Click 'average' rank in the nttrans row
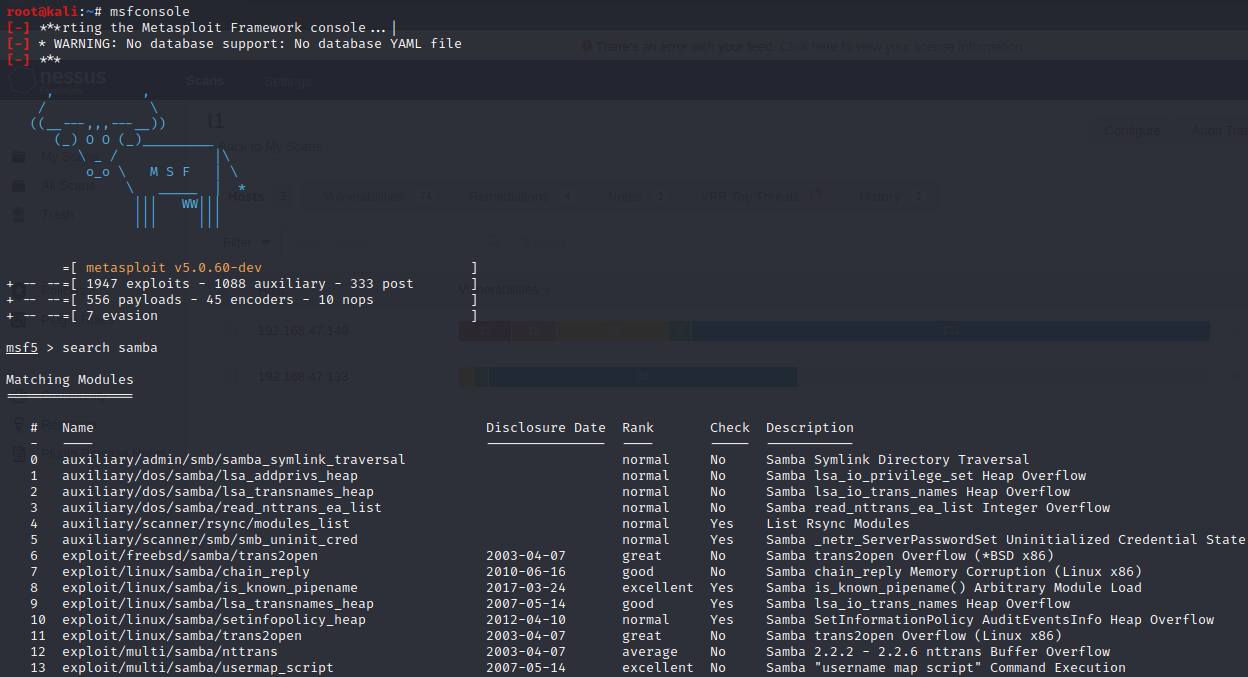The image size is (1248, 677). (650, 652)
